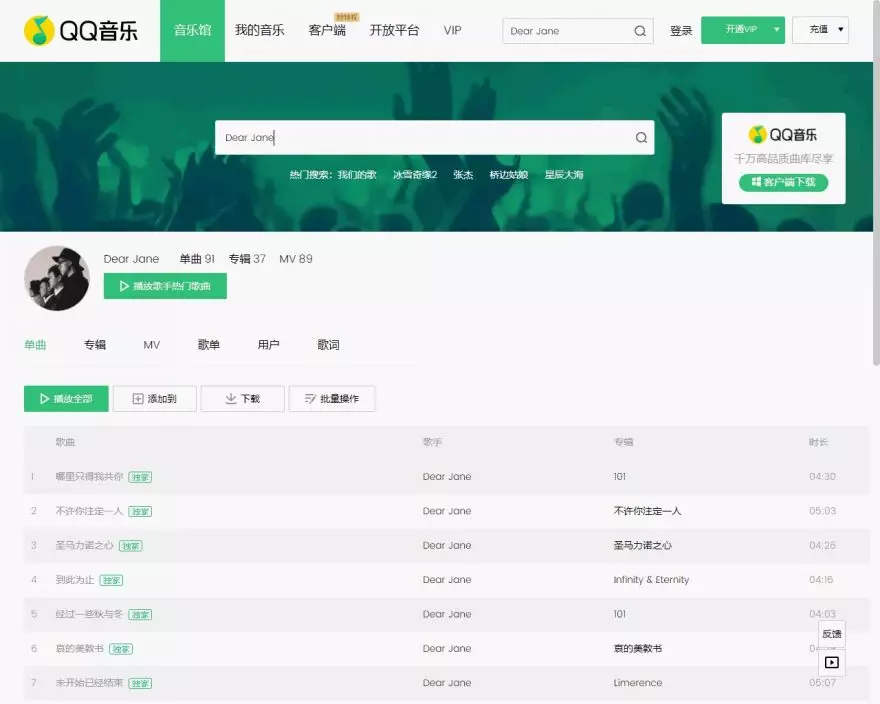Open 我的音乐 in top navigation
The image size is (880, 704).
[259, 31]
